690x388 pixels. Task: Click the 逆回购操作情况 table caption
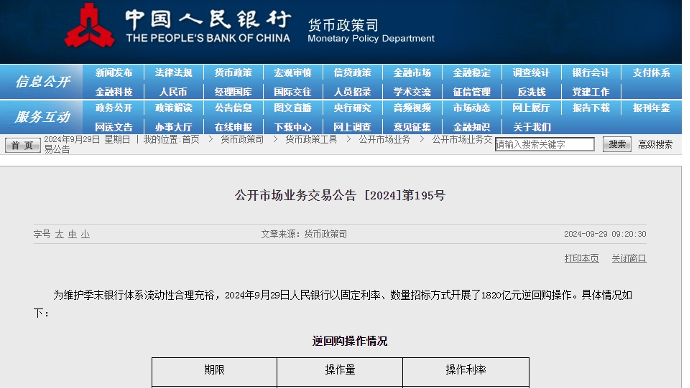click(350, 341)
